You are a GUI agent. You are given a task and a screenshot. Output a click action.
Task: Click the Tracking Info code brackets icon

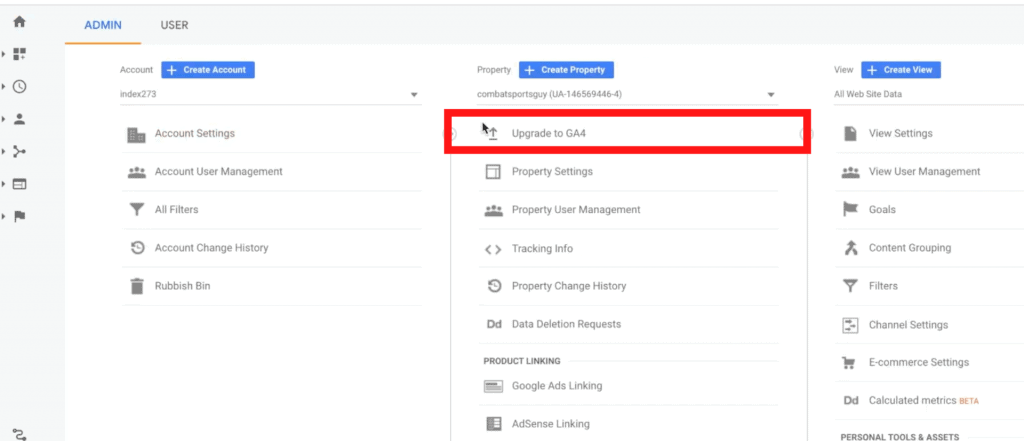(x=493, y=249)
